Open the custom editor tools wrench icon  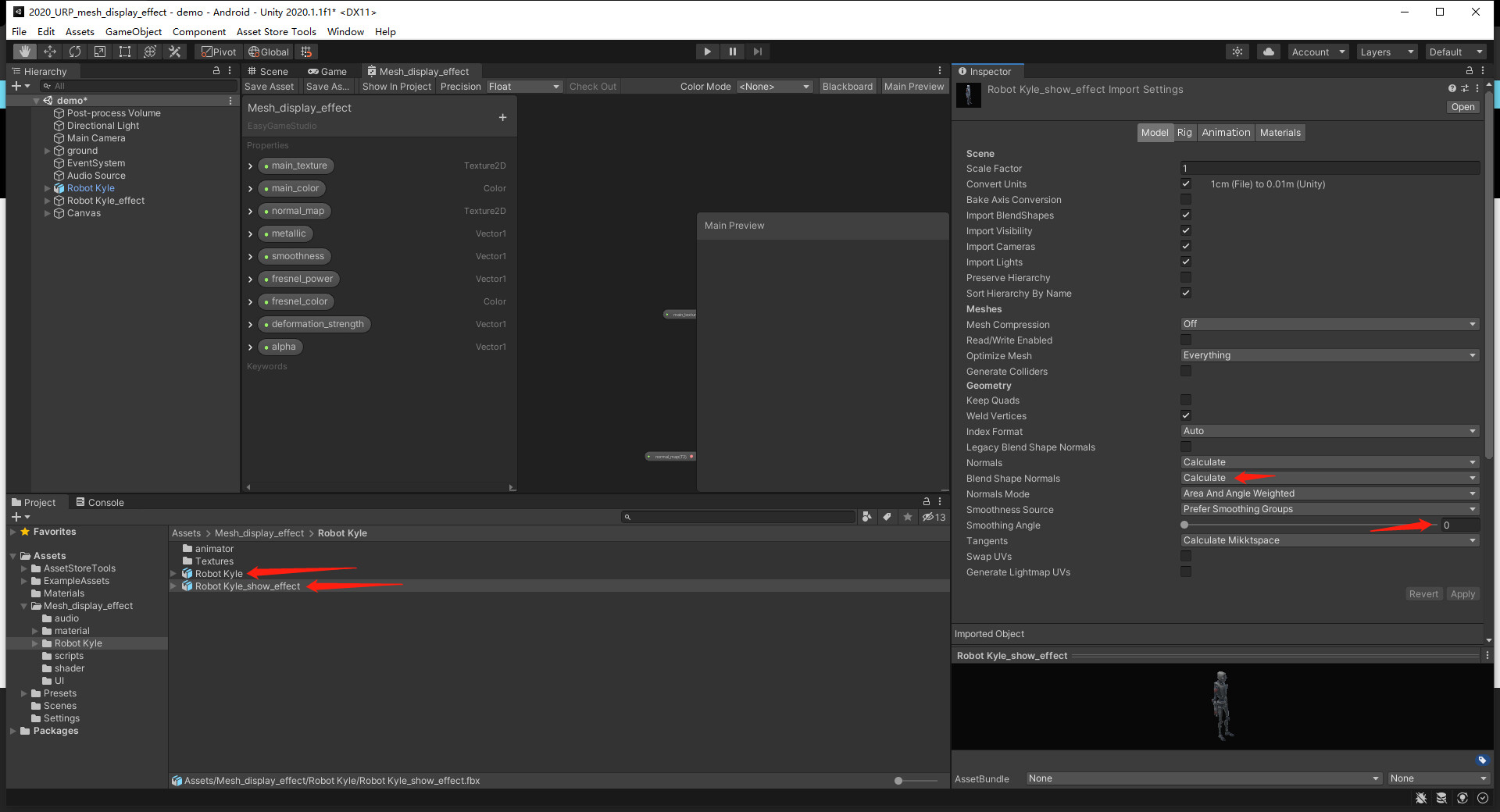pyautogui.click(x=174, y=51)
